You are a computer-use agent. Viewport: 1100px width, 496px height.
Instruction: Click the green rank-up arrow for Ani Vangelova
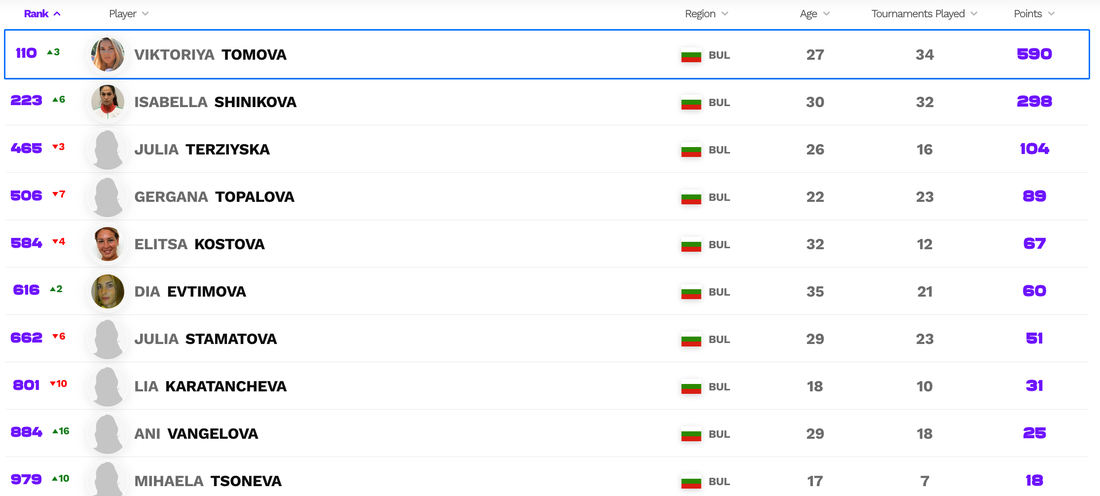[x=54, y=432]
